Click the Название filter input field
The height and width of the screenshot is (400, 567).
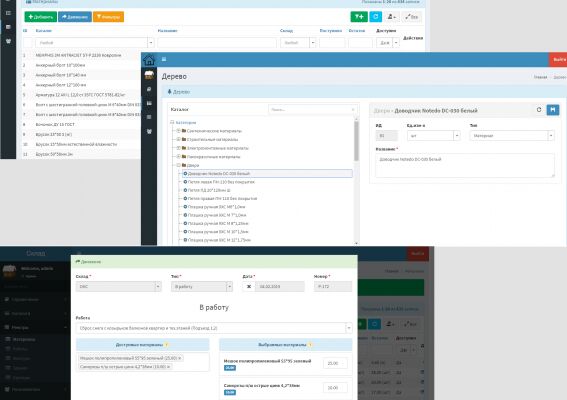click(217, 43)
